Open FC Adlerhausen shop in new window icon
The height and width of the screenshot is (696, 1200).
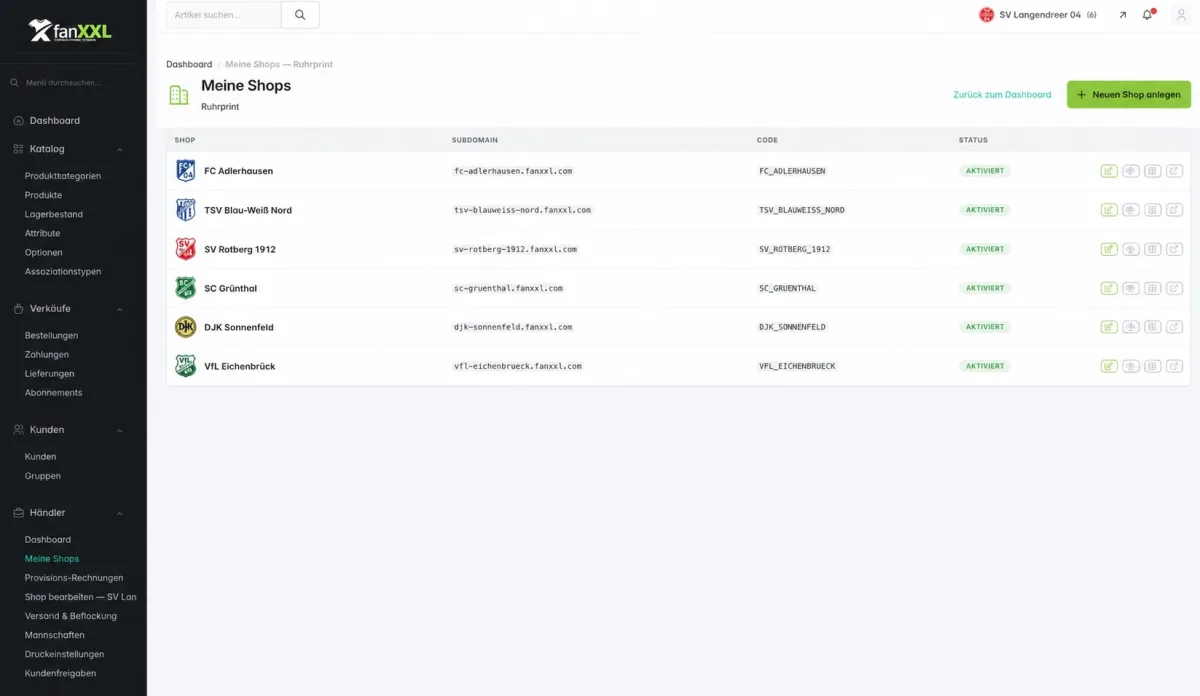pos(1174,171)
